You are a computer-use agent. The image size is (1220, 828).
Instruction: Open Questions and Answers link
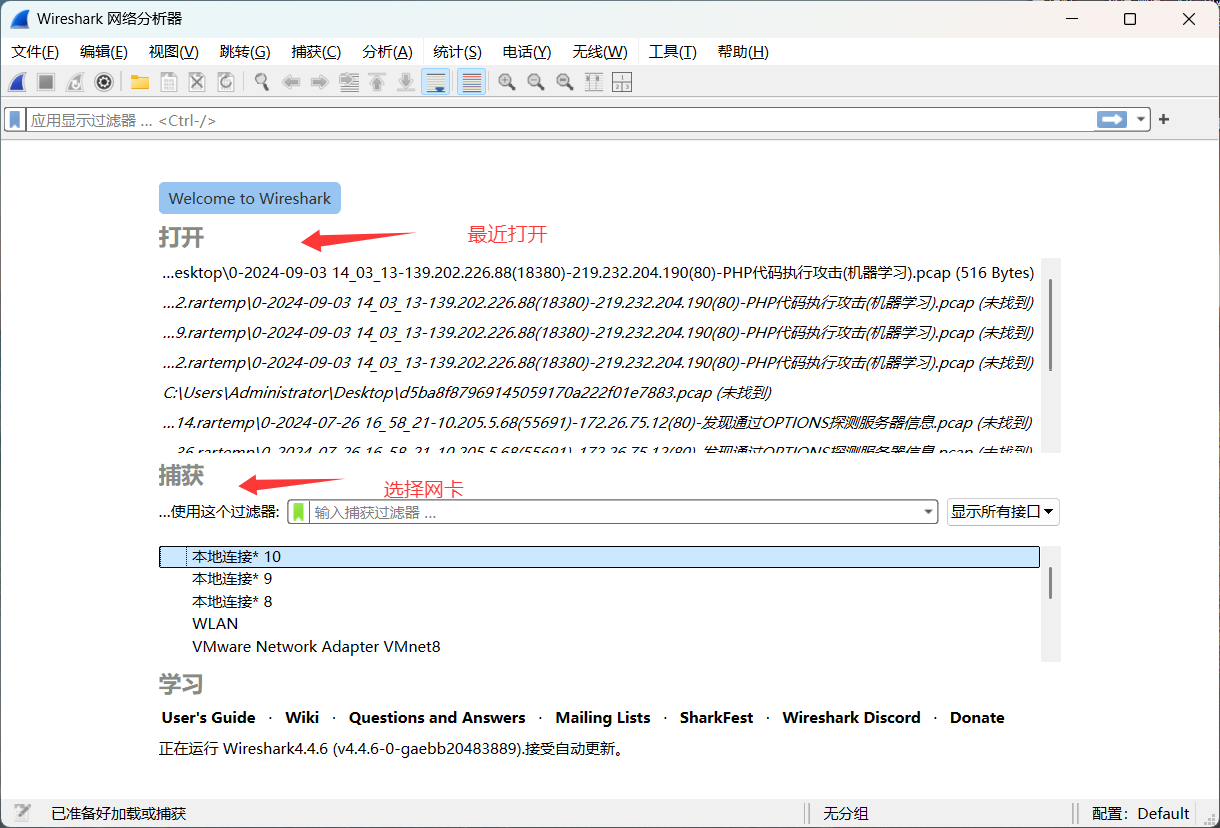437,718
